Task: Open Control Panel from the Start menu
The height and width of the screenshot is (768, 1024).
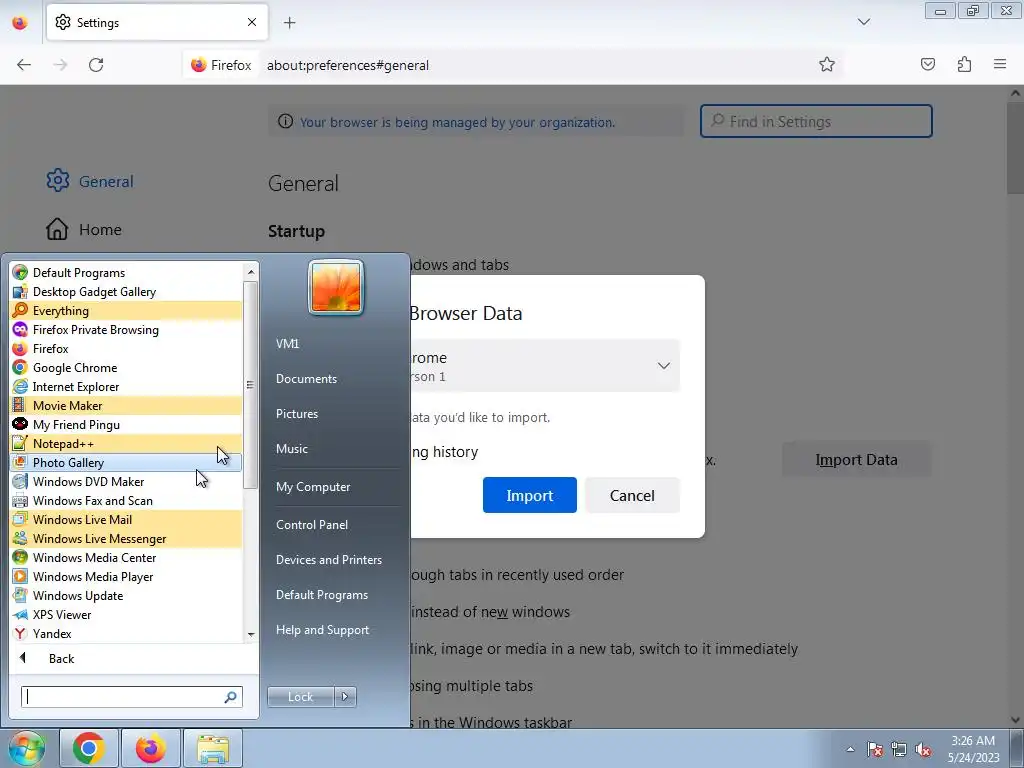Action: coord(312,524)
